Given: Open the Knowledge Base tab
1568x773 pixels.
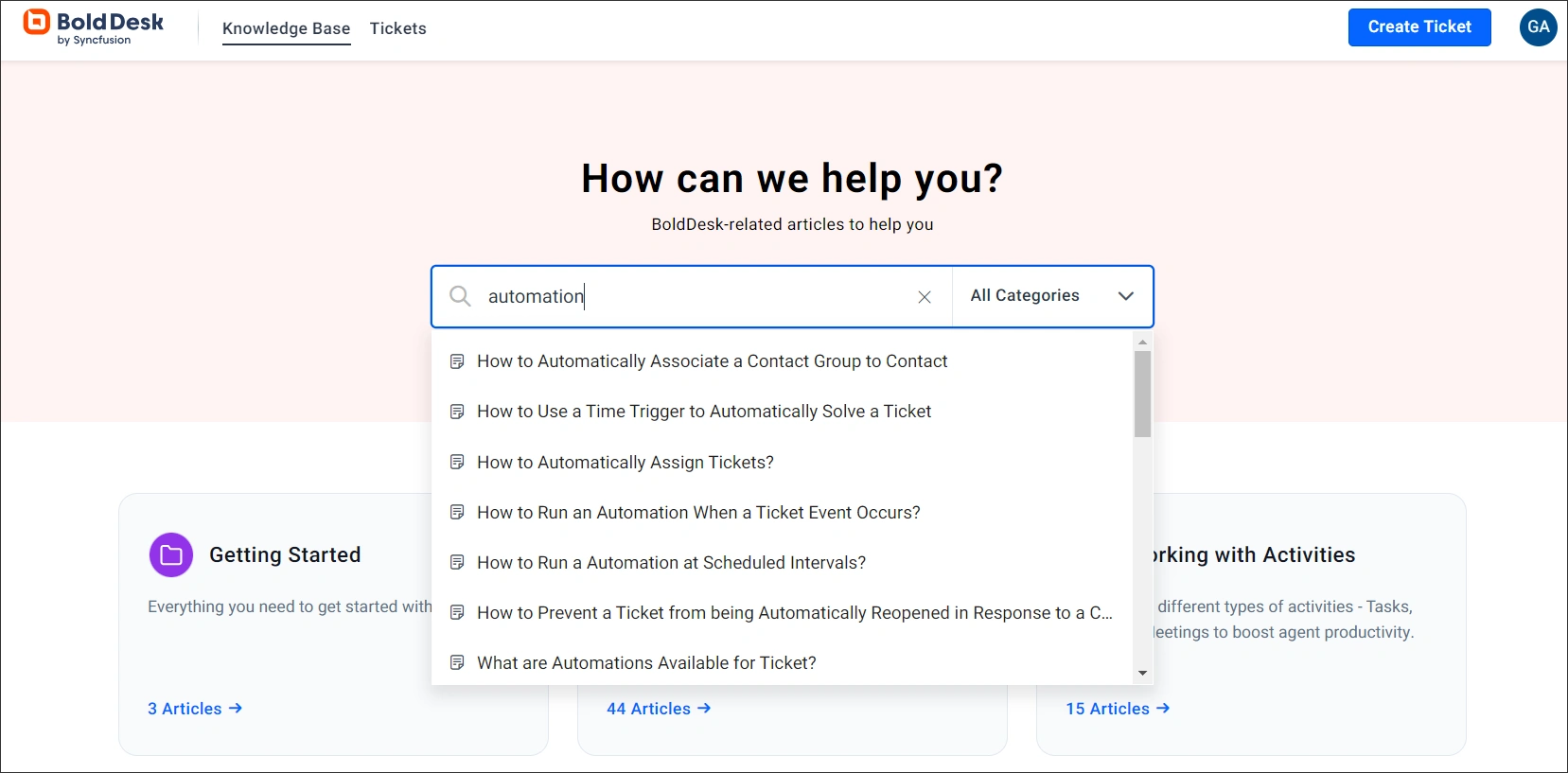Looking at the screenshot, I should point(286,28).
